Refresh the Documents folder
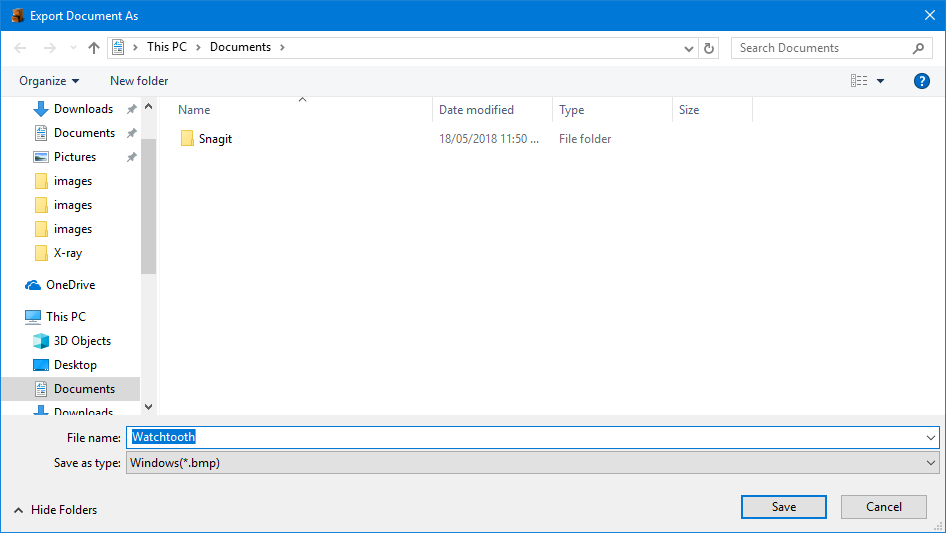The height and width of the screenshot is (533, 946). coord(709,48)
